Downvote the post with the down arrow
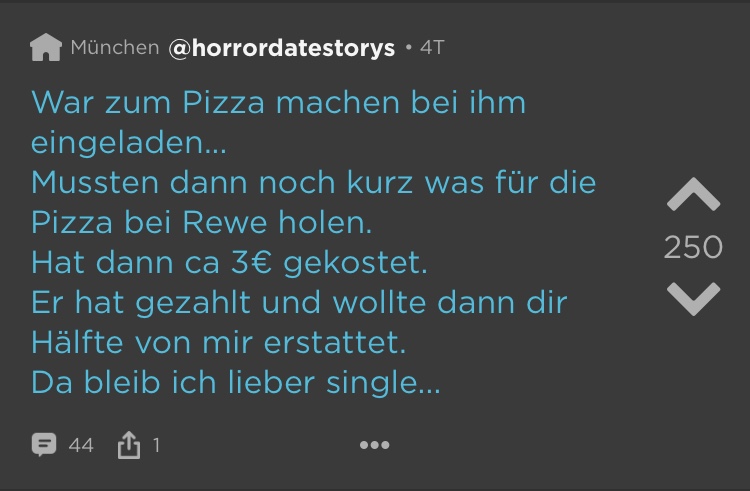Image resolution: width=750 pixels, height=491 pixels. click(x=692, y=298)
